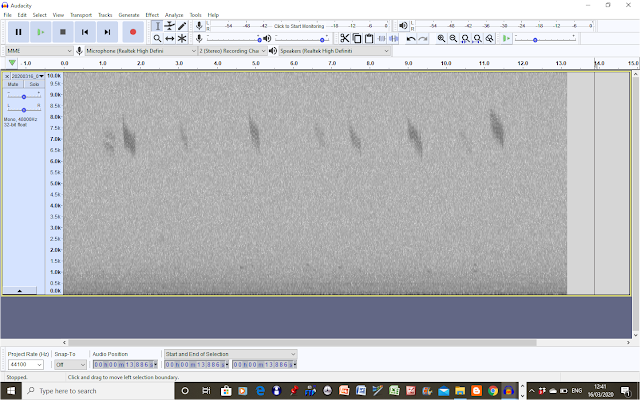
Task: Open the MME audio host dropdown
Action: (40, 51)
